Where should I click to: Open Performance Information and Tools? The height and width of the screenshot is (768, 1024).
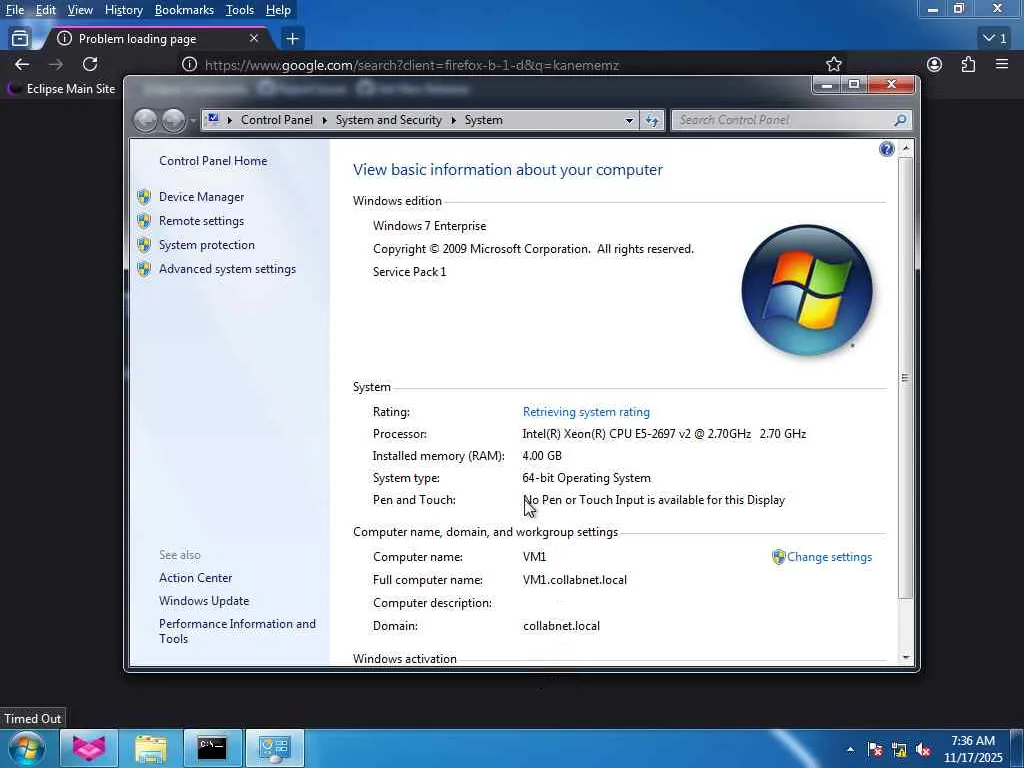coord(237,631)
